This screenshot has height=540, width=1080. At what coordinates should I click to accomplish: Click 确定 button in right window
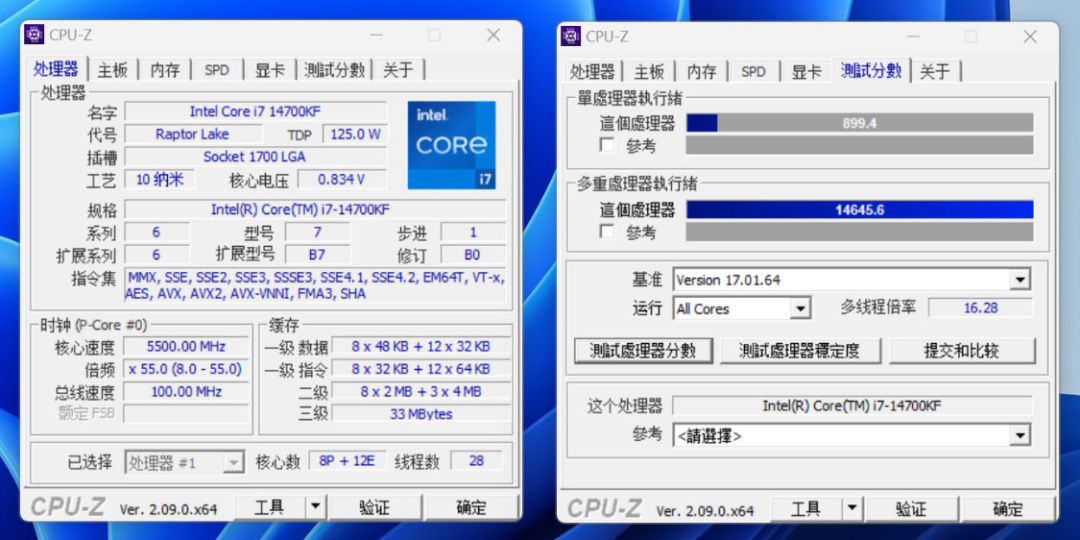pyautogui.click(x=1008, y=509)
